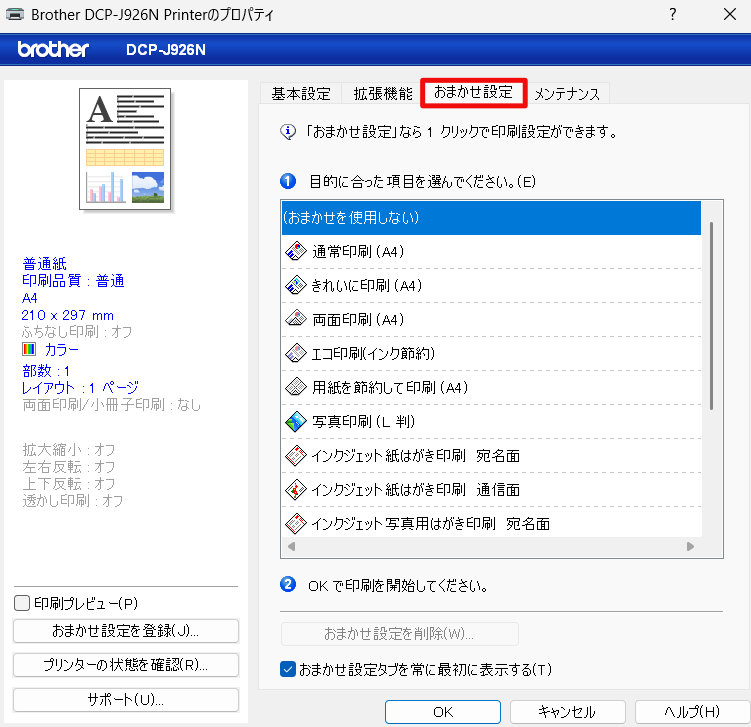Click the インクジェット紙はがき印刷 宛名面 icon
Viewport: 751px width, 727px height.
pyautogui.click(x=296, y=455)
